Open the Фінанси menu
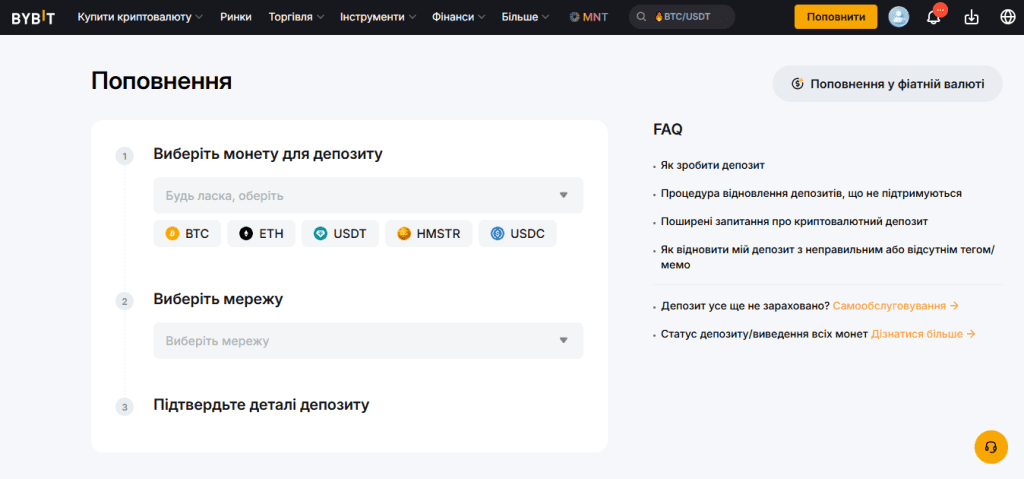This screenshot has height=479, width=1024. click(x=458, y=17)
